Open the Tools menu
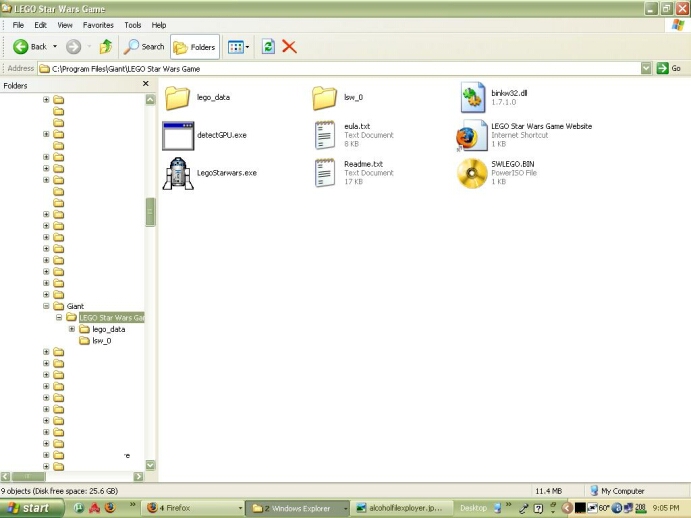Viewport: 691px width, 518px height. [133, 25]
